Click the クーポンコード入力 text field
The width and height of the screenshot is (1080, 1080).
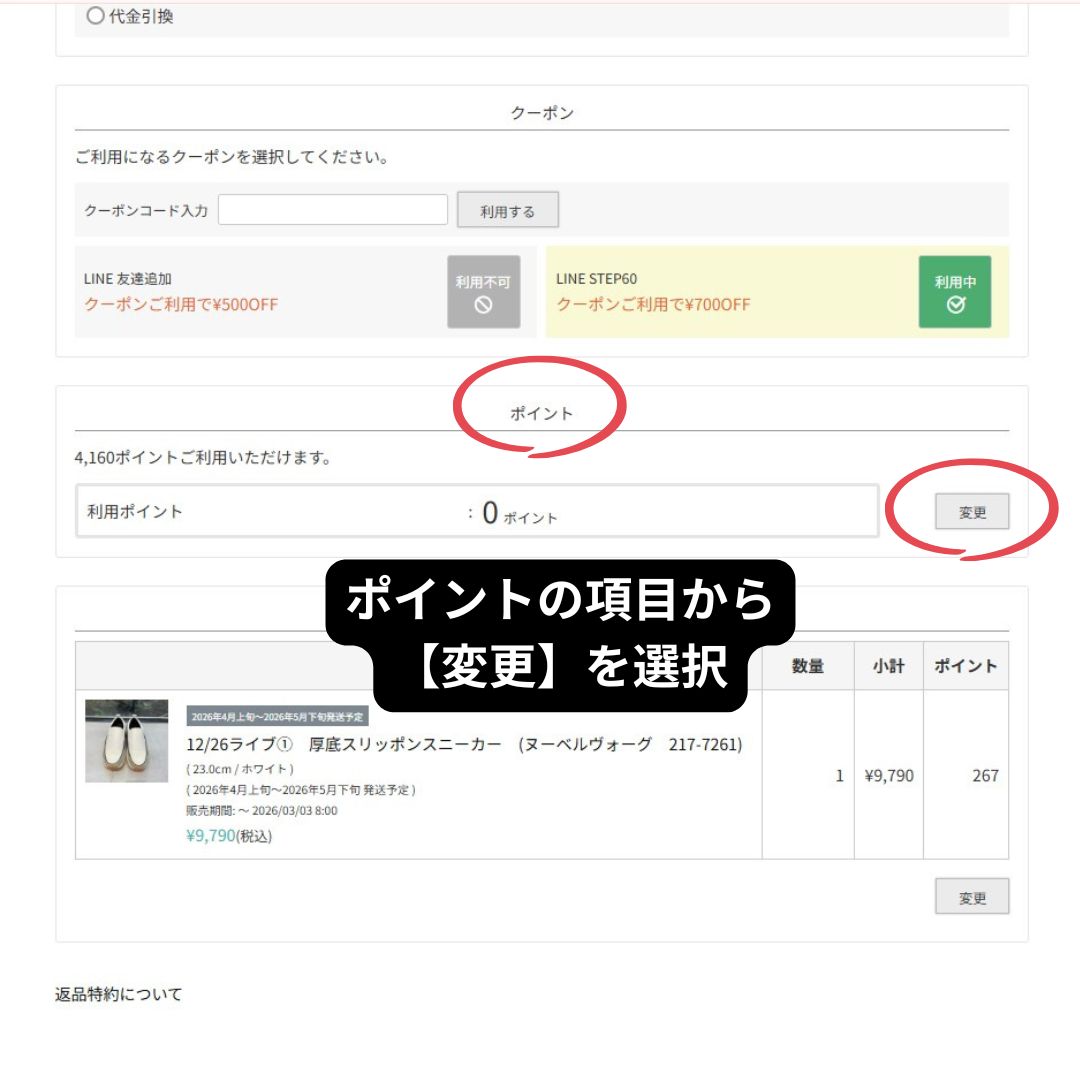pos(332,210)
